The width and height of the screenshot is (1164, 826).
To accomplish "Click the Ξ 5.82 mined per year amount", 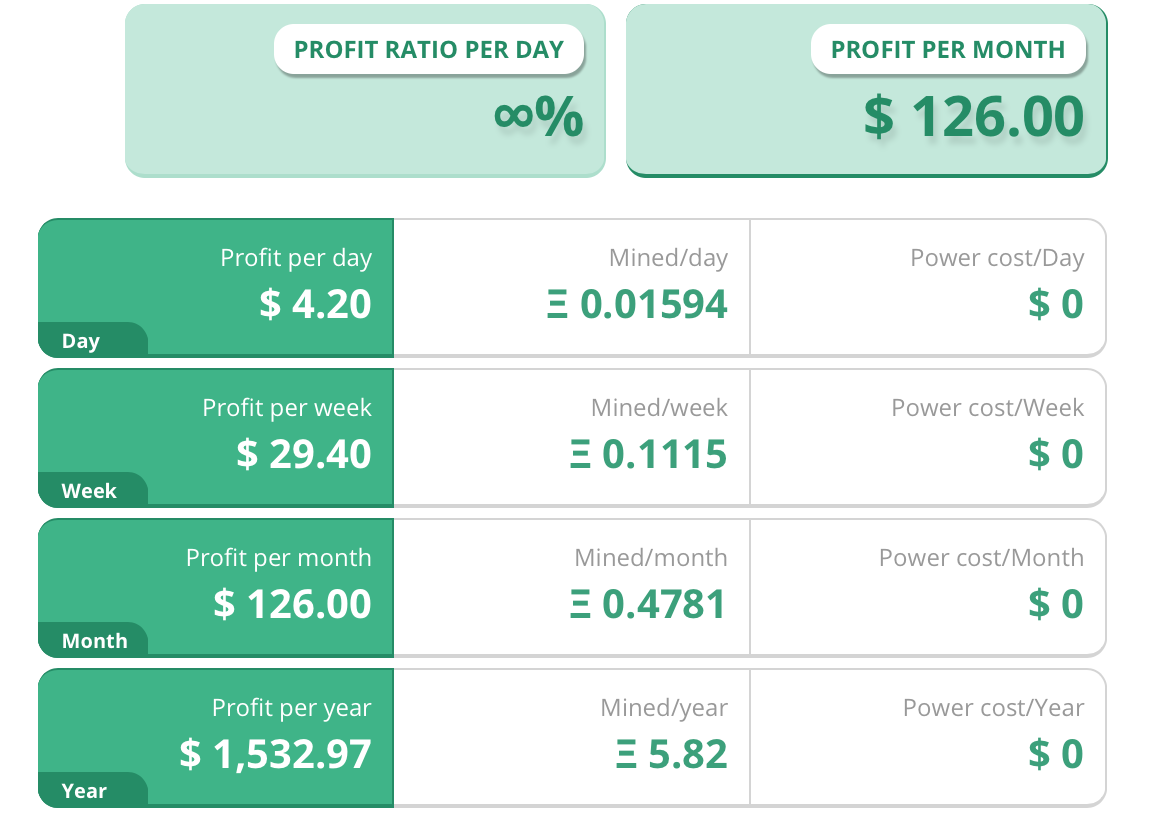I will click(x=671, y=754).
